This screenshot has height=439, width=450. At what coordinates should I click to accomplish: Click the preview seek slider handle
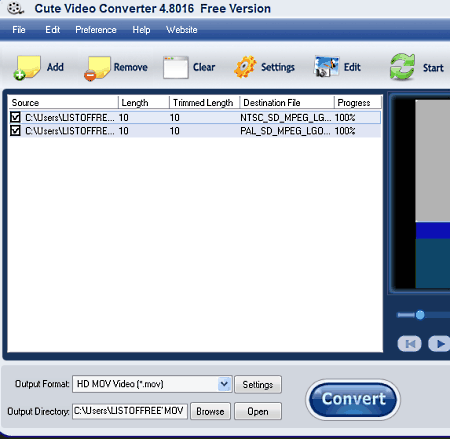click(x=420, y=315)
